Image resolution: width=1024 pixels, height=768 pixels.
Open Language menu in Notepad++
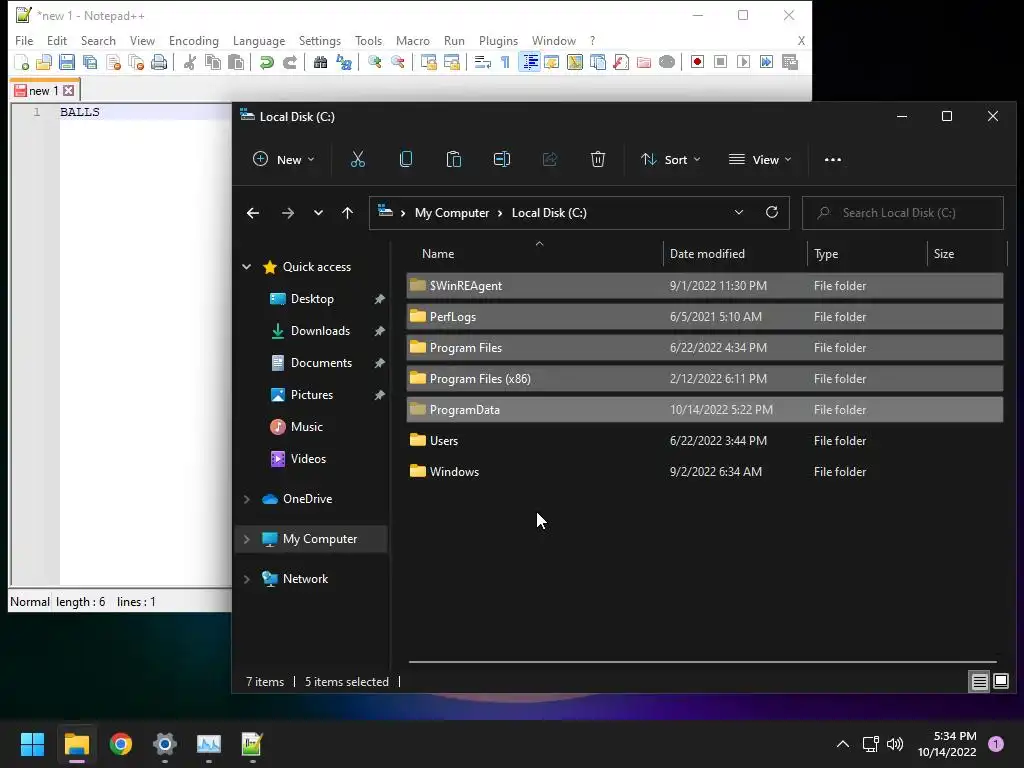(259, 40)
